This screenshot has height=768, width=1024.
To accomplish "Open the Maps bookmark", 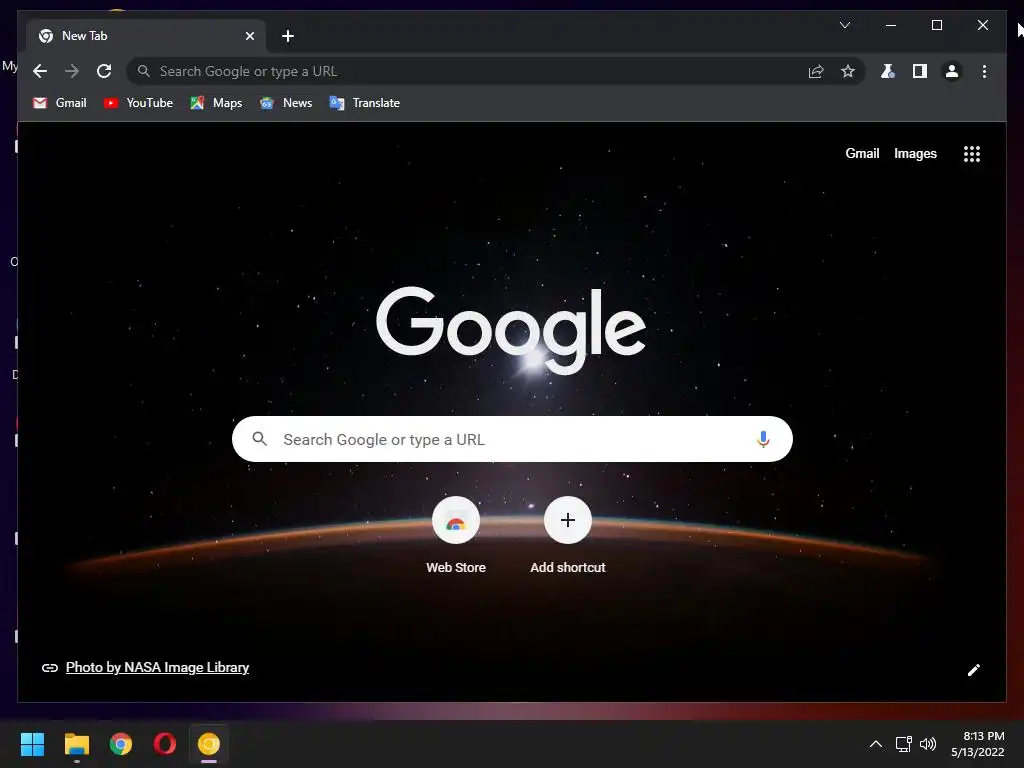I will [x=216, y=103].
